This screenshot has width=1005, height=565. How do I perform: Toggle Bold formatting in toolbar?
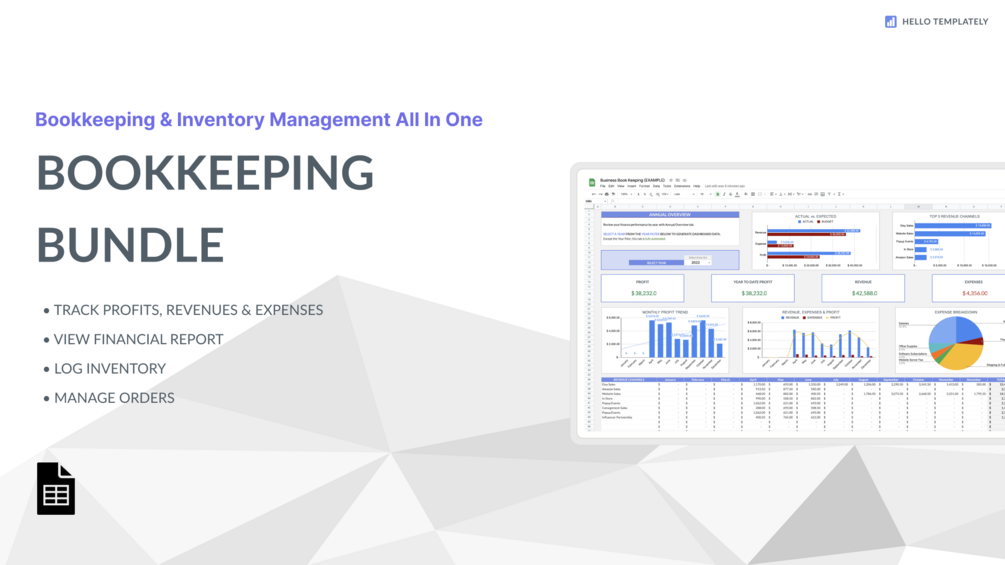tap(718, 194)
